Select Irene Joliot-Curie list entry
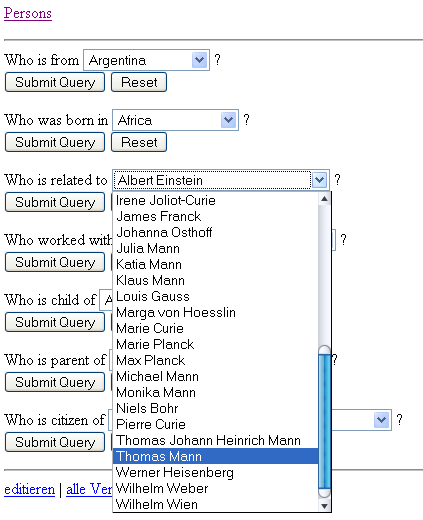This screenshot has height=520, width=423. [x=216, y=200]
